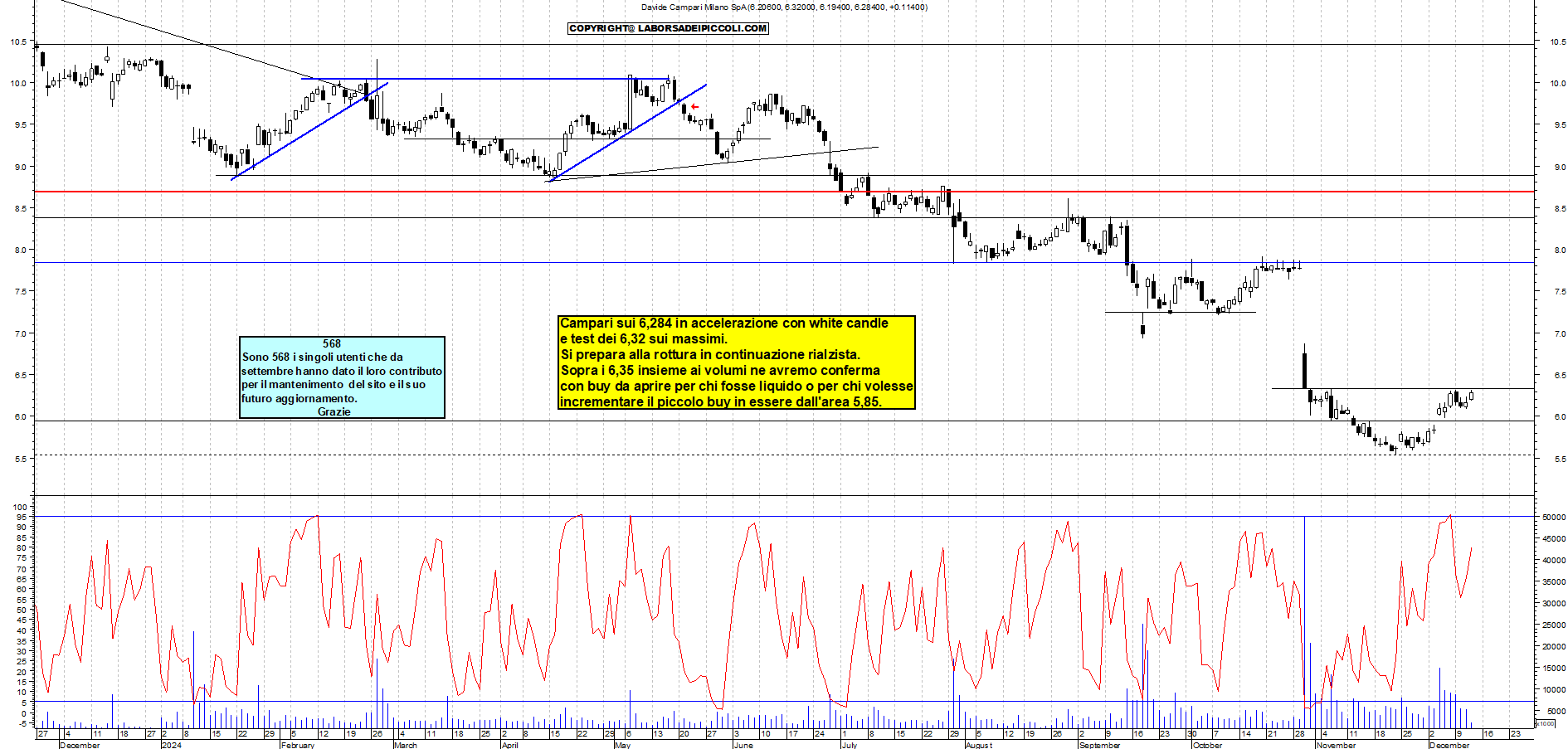The width and height of the screenshot is (1568, 749).
Task: Click the 'July' month label on the time axis
Action: (x=849, y=745)
